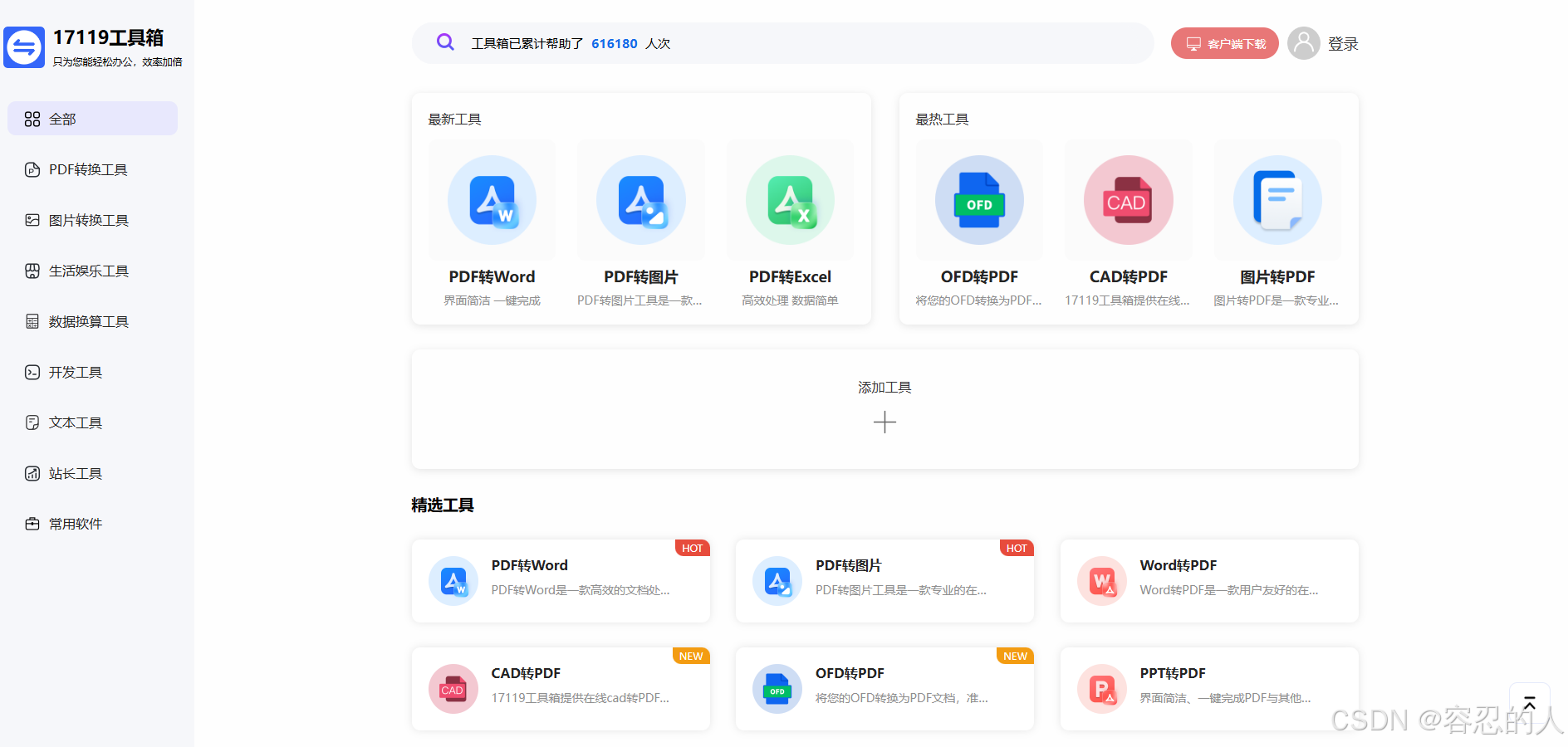
Task: Click the 全部 grid icon in sidebar
Action: (32, 120)
